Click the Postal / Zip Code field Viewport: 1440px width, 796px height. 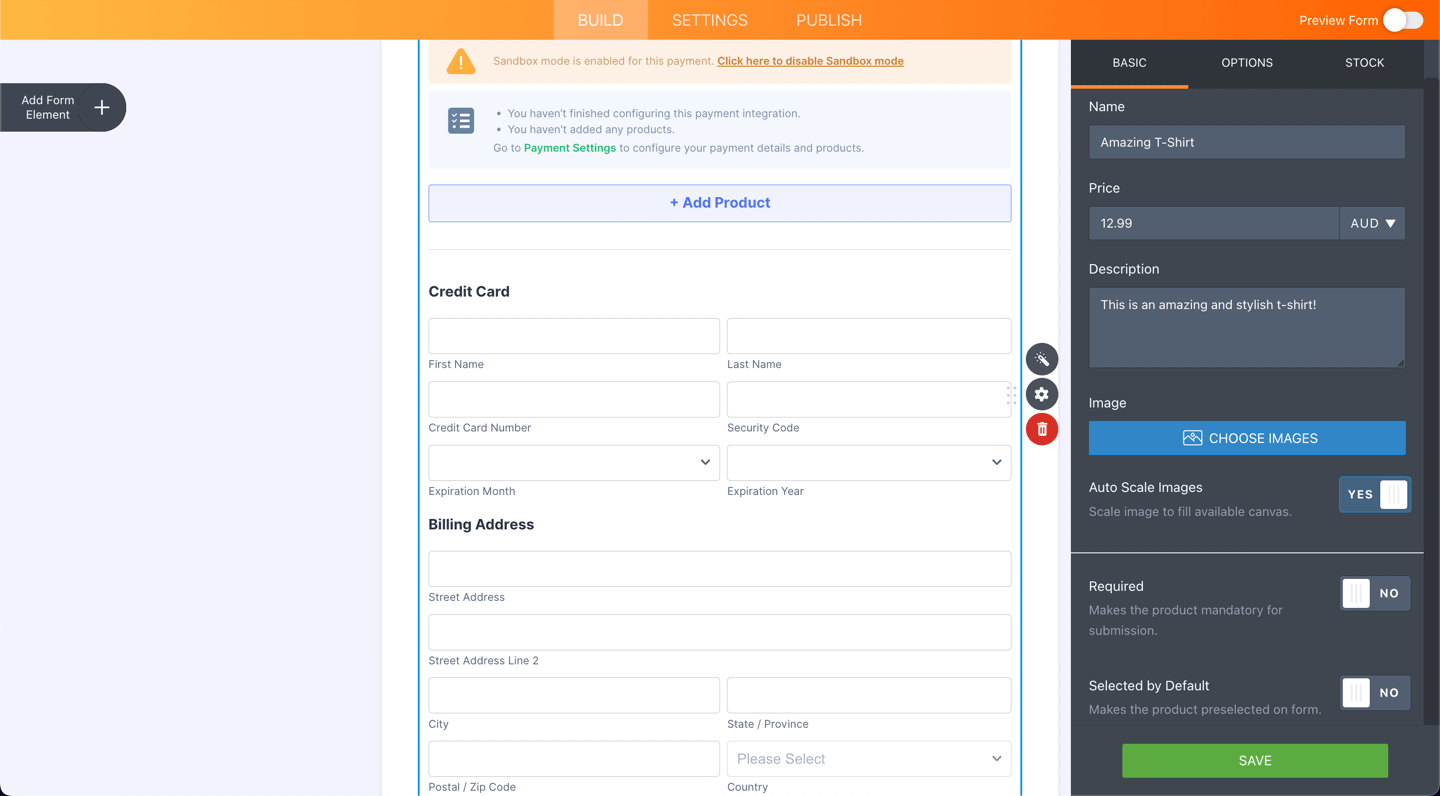pyautogui.click(x=574, y=759)
